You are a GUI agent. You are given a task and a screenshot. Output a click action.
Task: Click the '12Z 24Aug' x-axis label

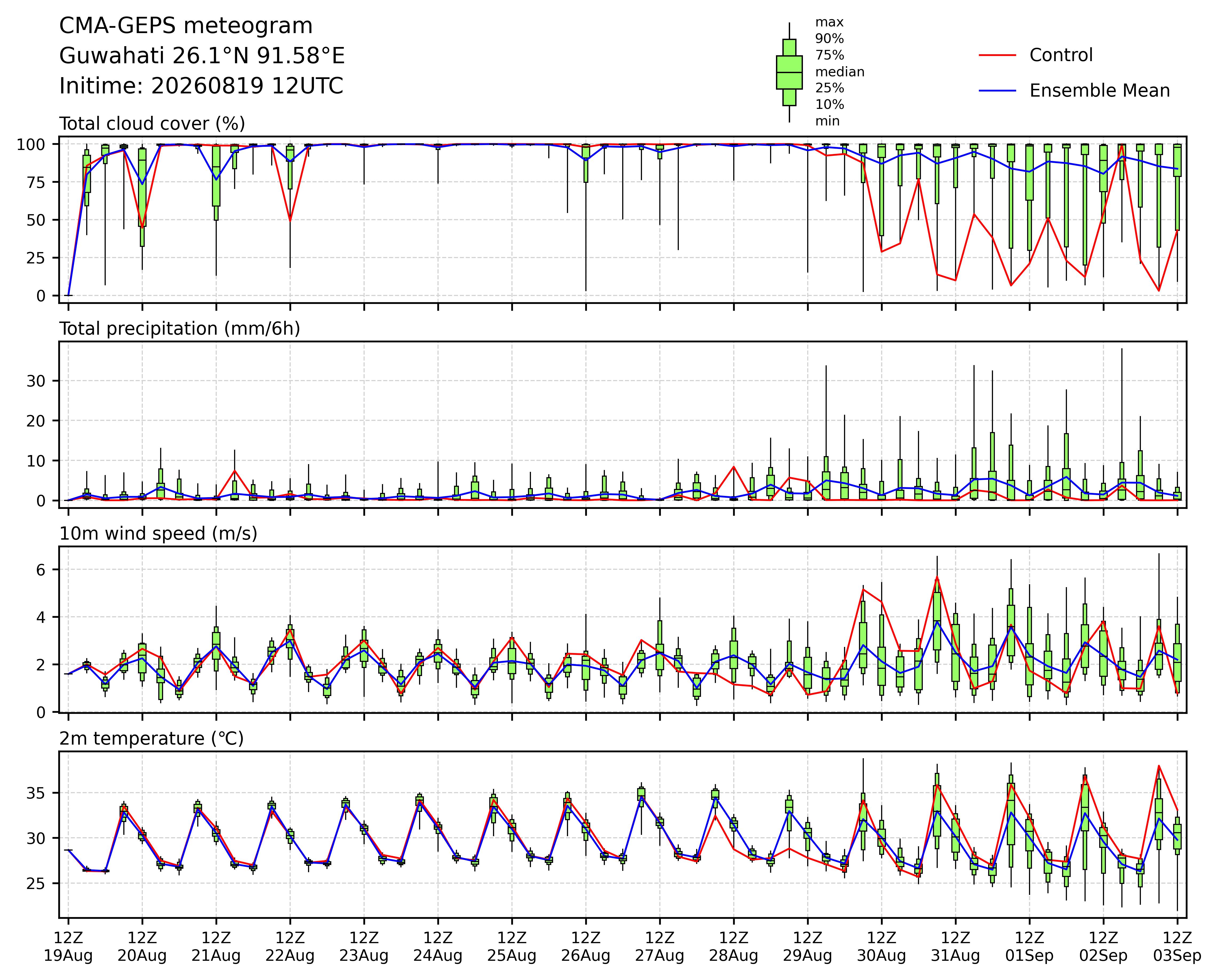click(438, 947)
